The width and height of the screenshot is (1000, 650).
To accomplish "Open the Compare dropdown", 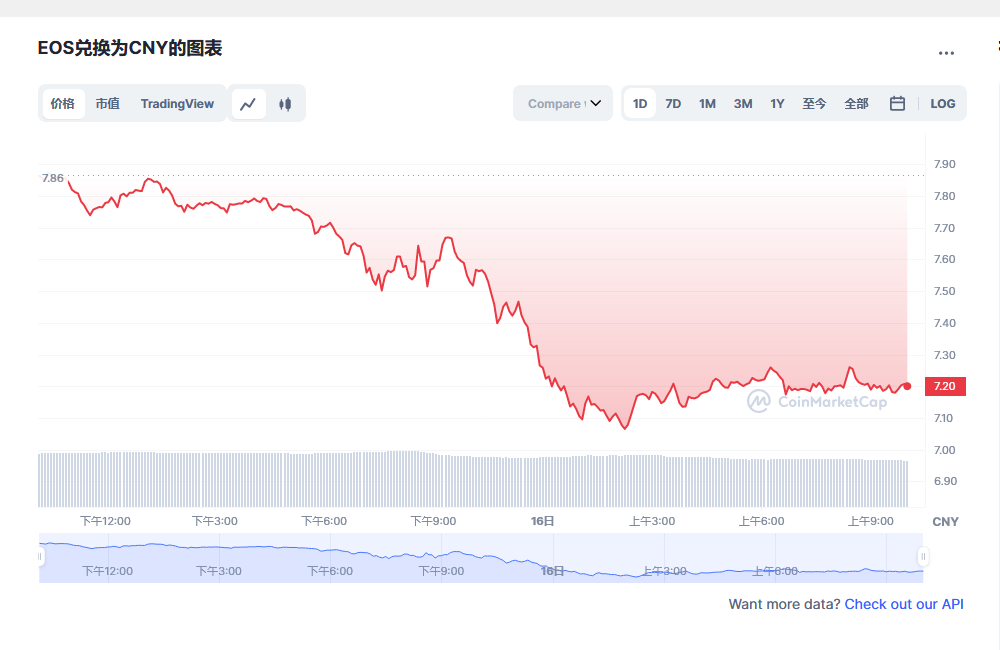I will (x=562, y=103).
